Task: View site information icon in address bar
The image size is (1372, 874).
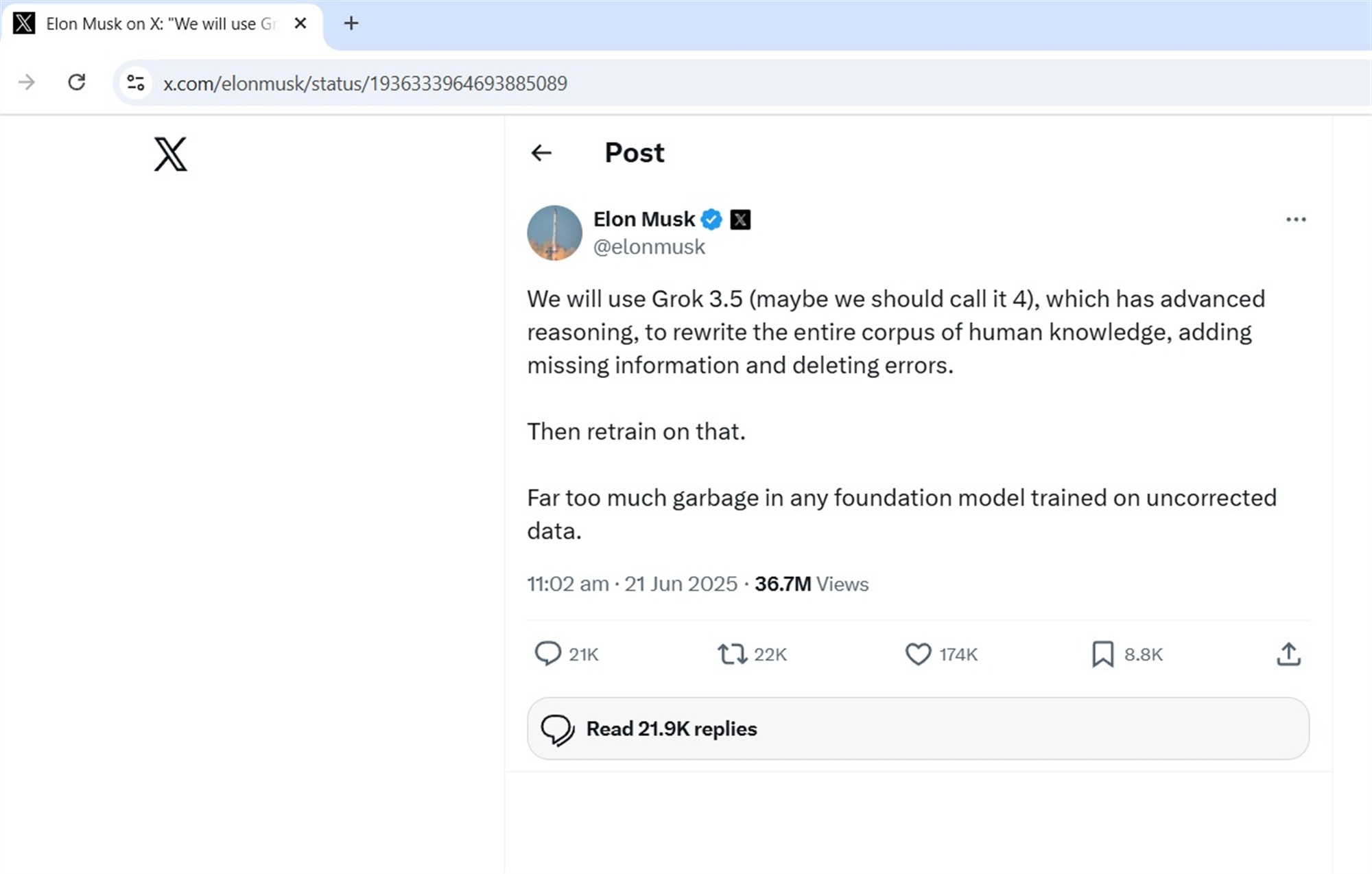Action: coord(136,83)
